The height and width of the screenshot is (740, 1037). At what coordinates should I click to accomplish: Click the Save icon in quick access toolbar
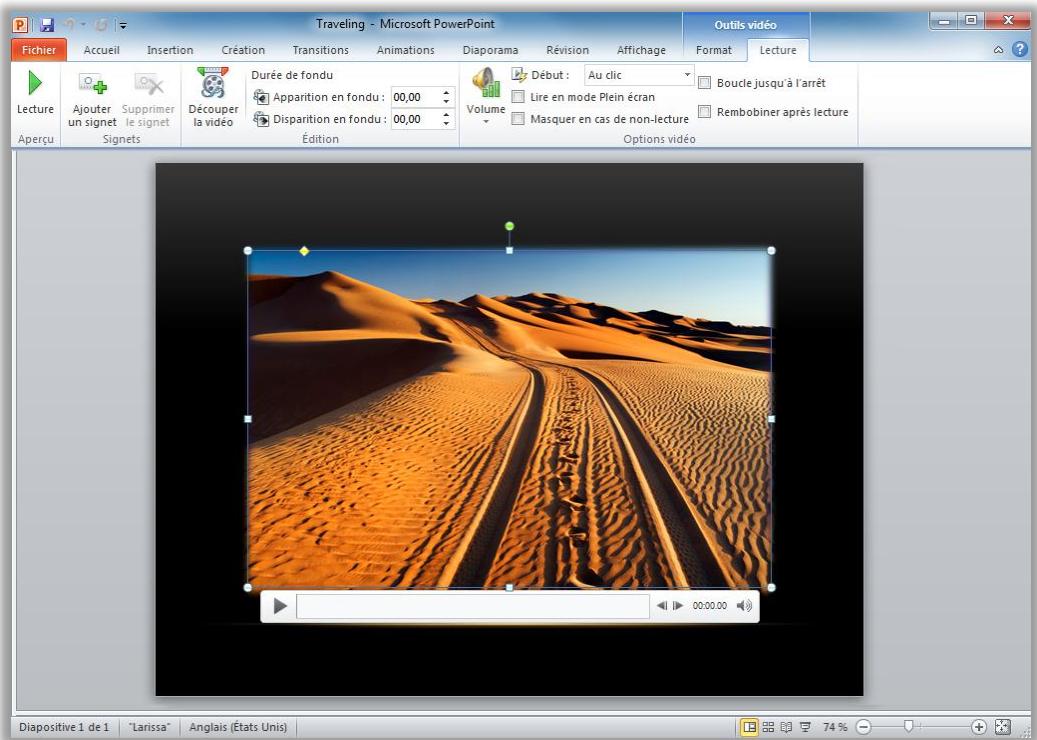coord(47,25)
